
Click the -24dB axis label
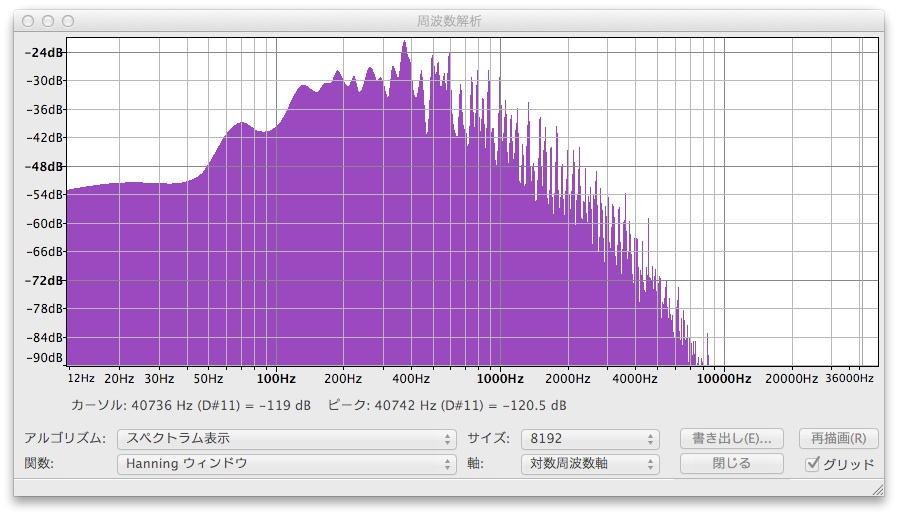click(45, 52)
